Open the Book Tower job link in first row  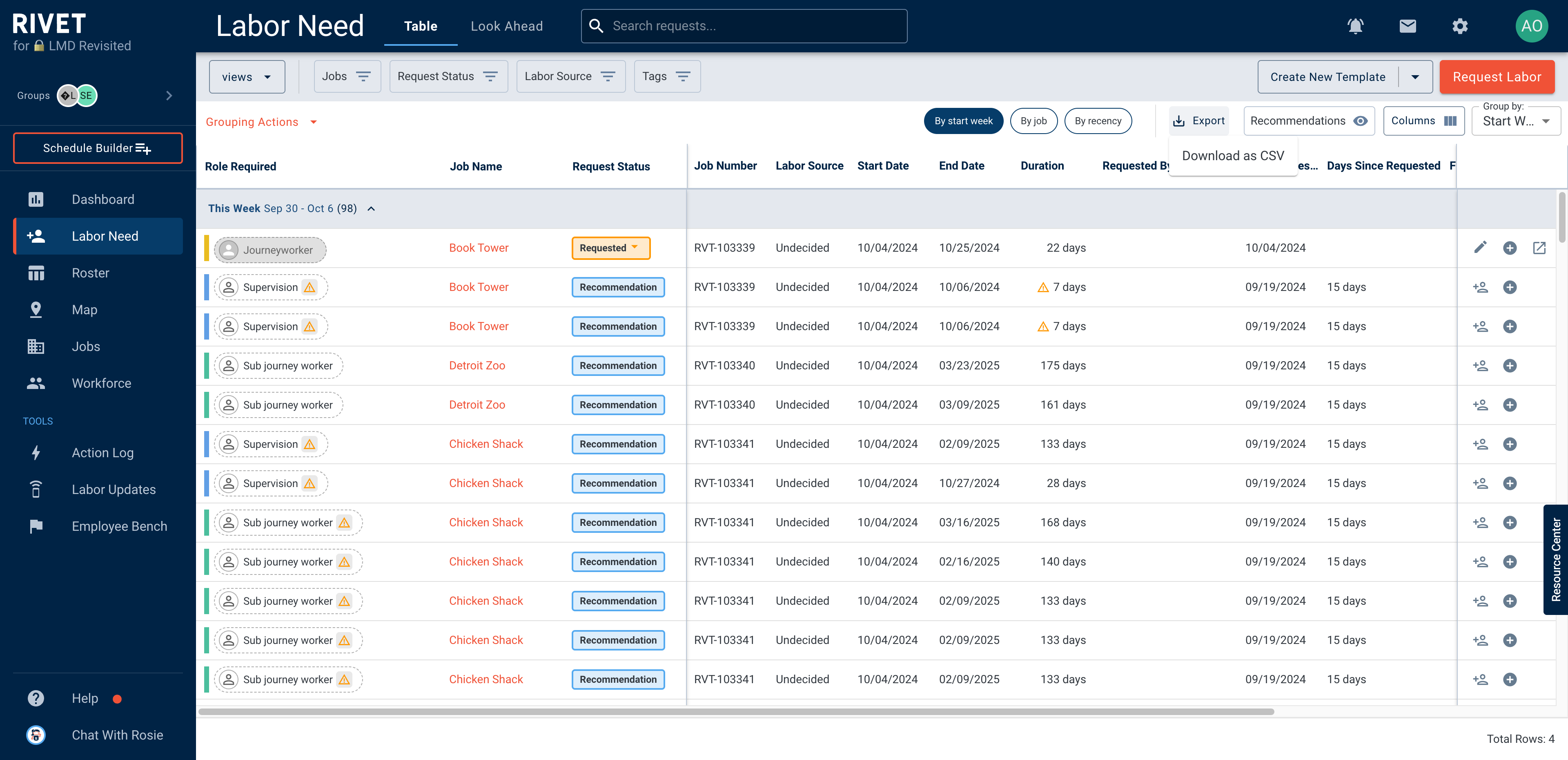479,248
